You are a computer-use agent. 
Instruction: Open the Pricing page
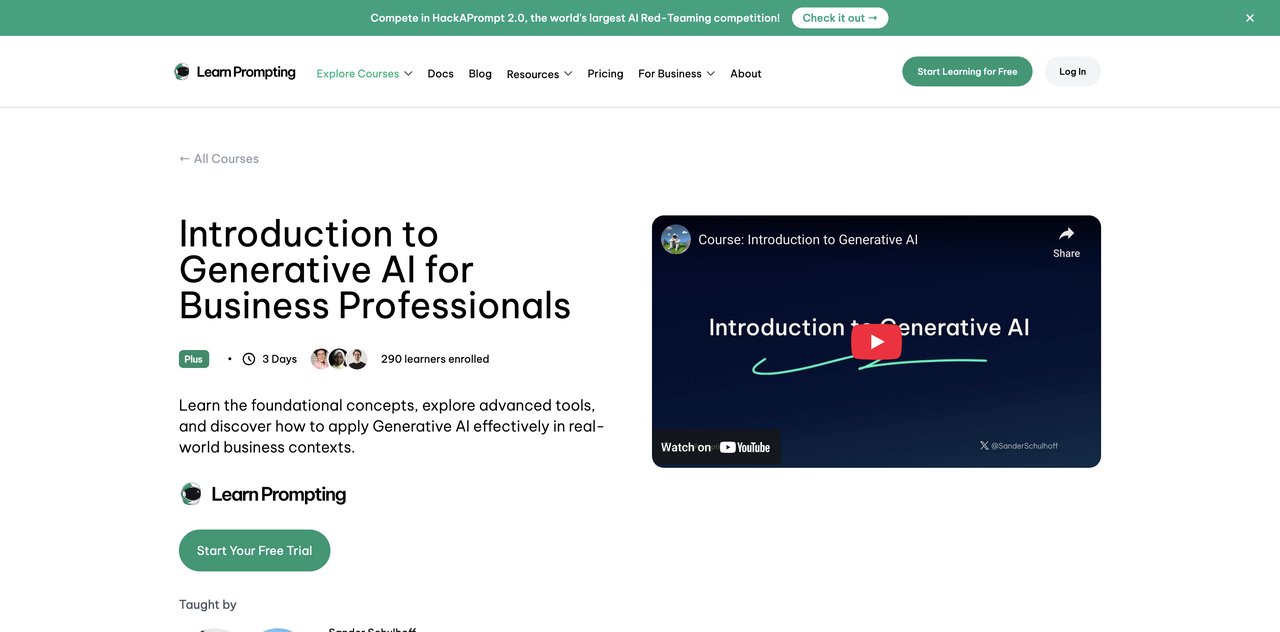point(605,73)
